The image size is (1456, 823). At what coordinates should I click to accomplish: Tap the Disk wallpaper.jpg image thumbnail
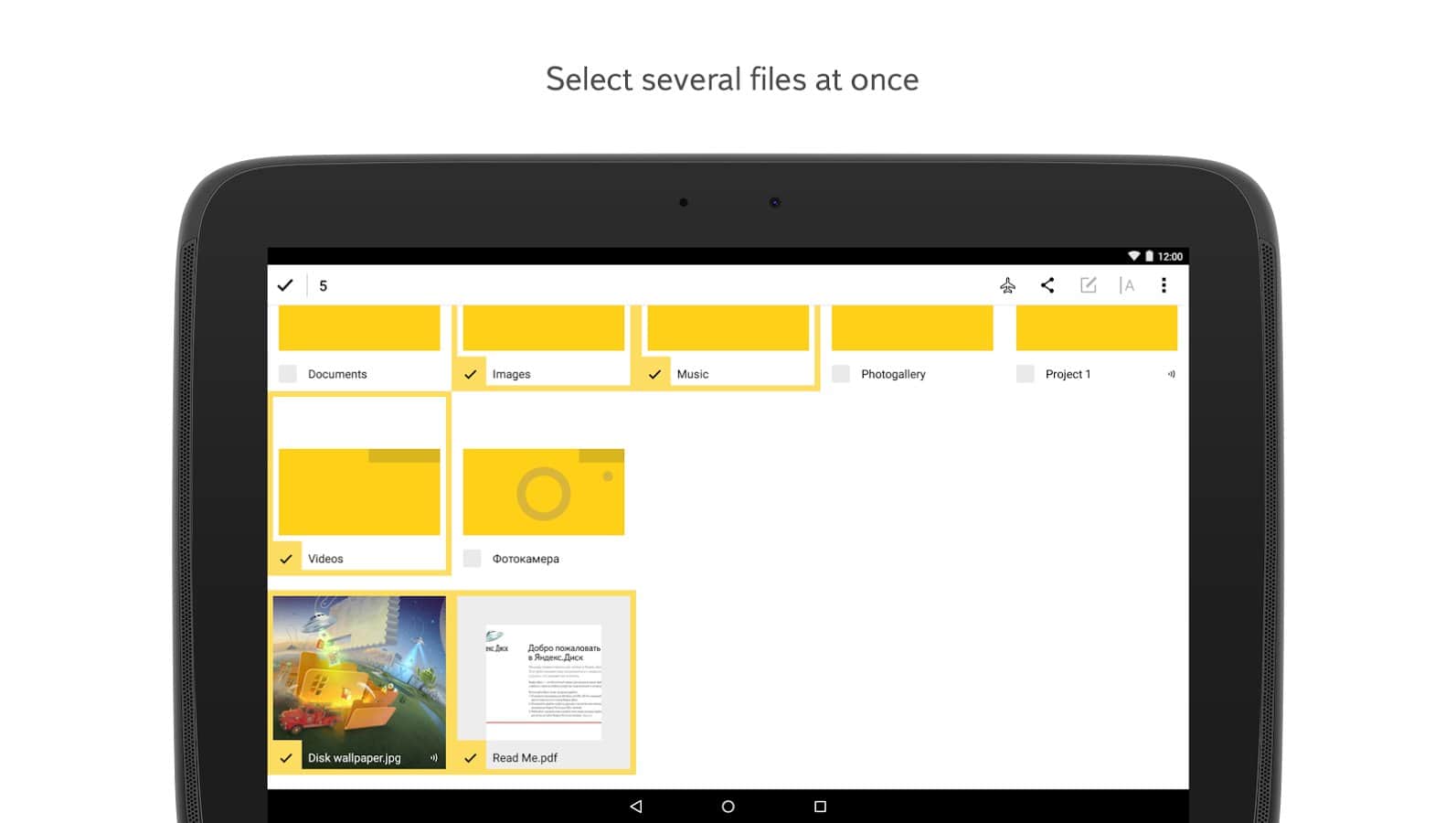click(x=359, y=668)
